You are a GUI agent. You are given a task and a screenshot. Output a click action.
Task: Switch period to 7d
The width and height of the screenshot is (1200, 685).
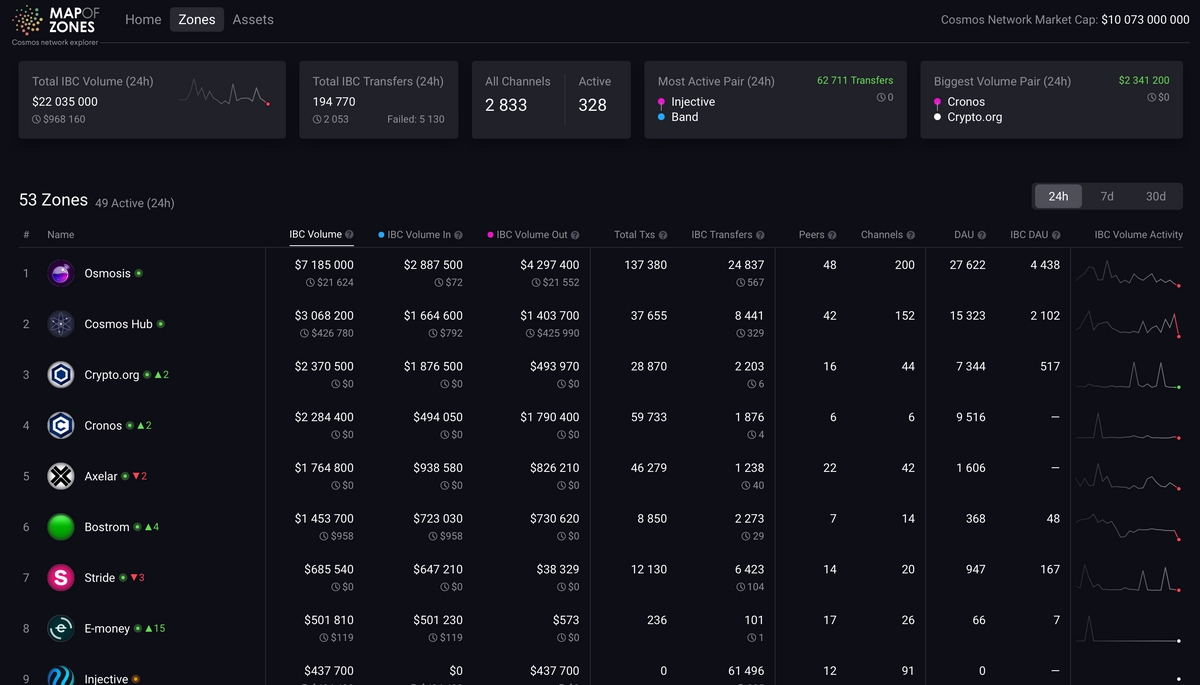tap(1107, 196)
